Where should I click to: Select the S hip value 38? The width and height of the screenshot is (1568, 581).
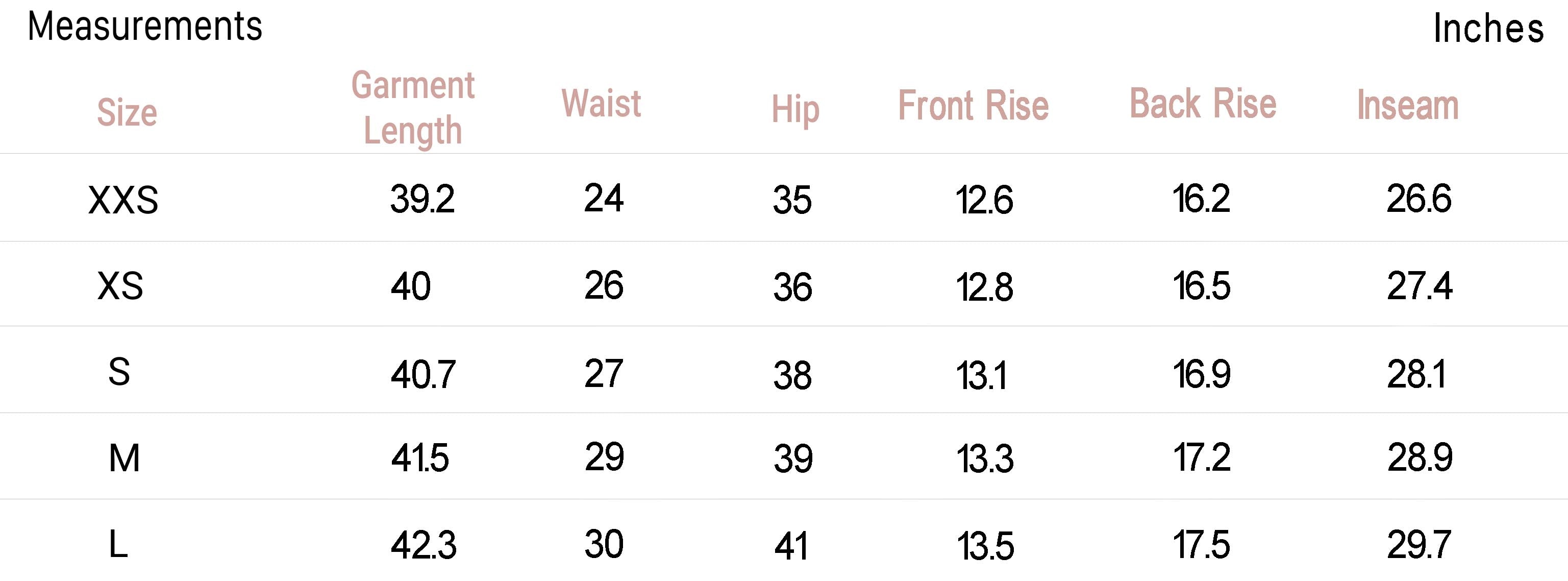[x=792, y=375]
